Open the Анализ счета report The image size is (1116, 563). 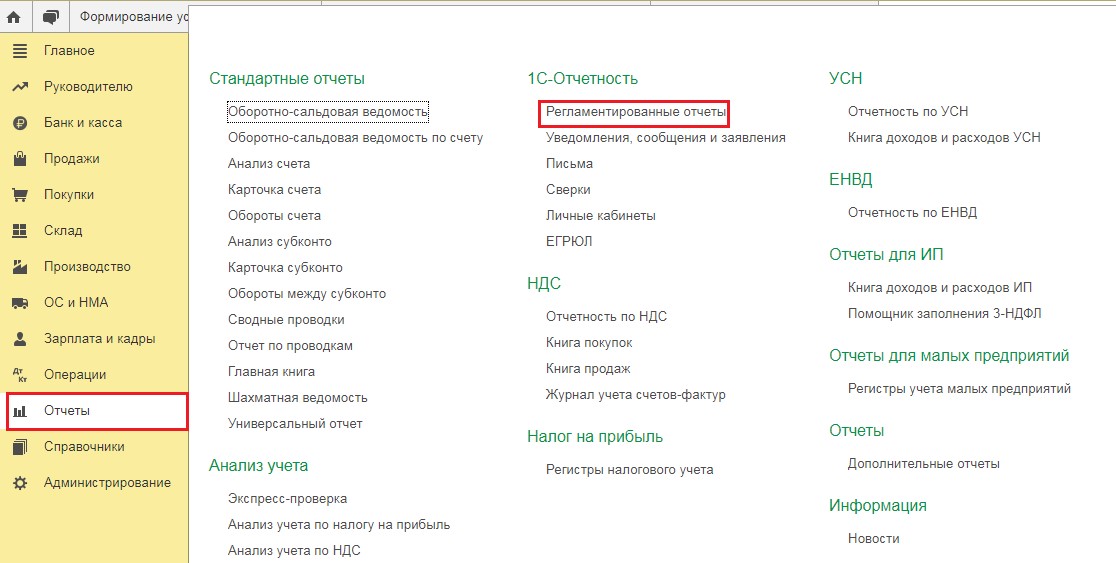pyautogui.click(x=269, y=164)
